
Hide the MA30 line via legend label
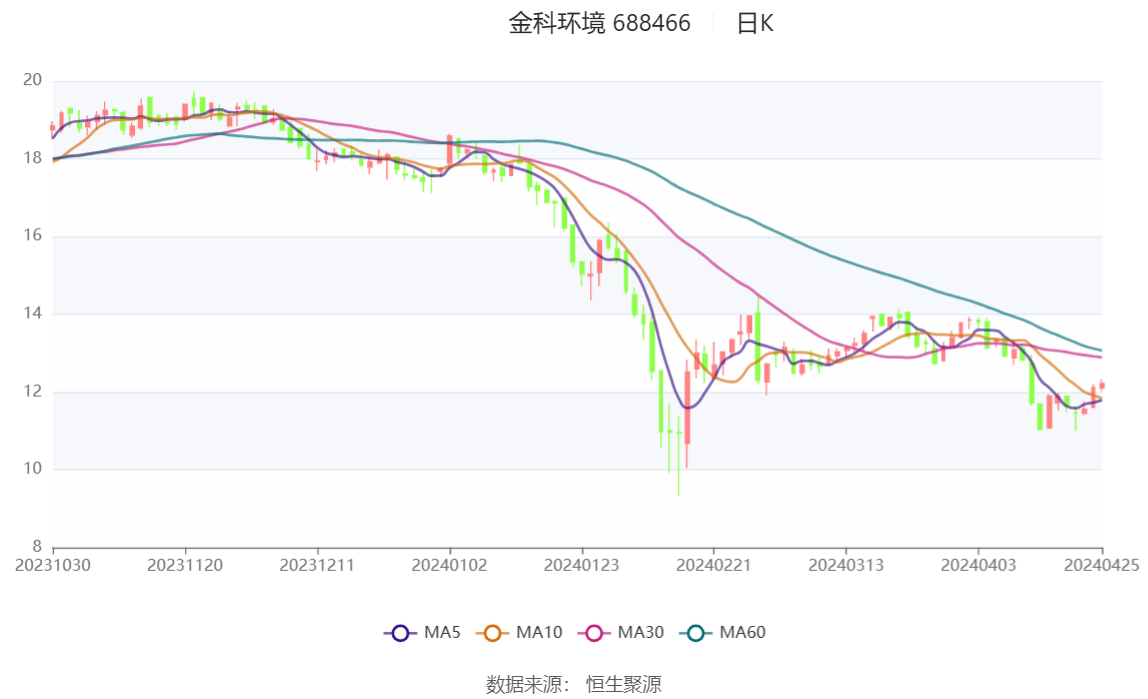[x=641, y=632]
